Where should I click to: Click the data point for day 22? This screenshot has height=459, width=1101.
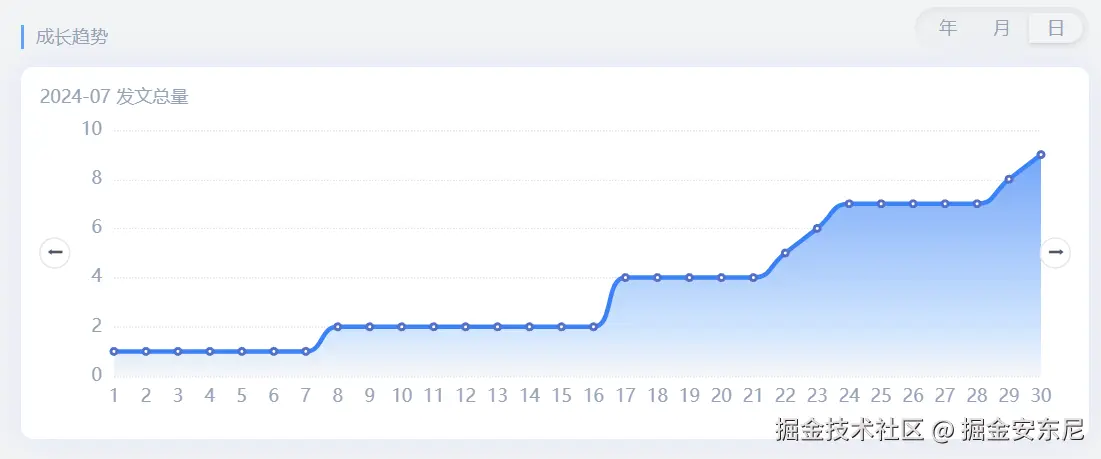point(785,253)
